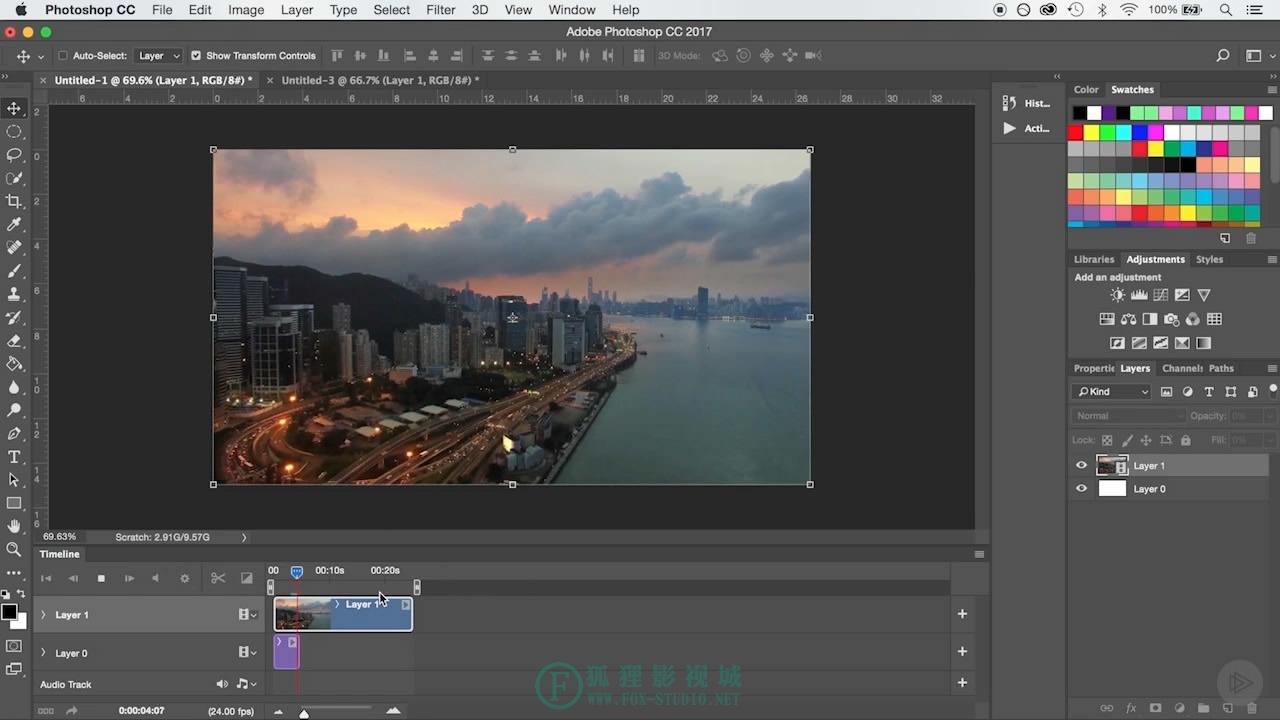The height and width of the screenshot is (720, 1280).
Task: Uncheck Show Transform Controls
Action: (x=196, y=56)
